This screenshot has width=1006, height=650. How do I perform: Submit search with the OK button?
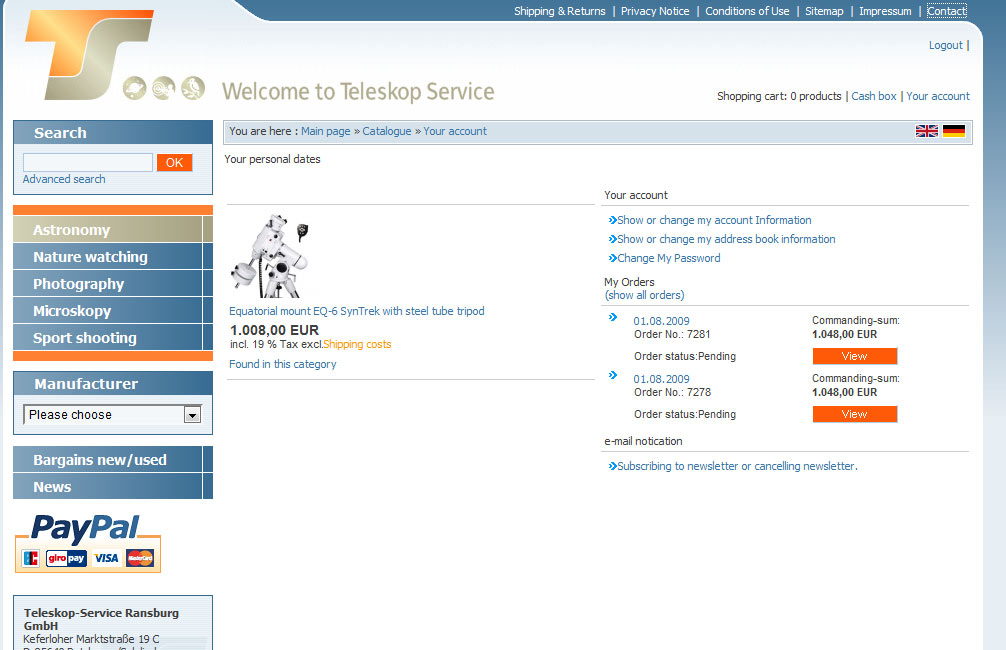click(175, 162)
